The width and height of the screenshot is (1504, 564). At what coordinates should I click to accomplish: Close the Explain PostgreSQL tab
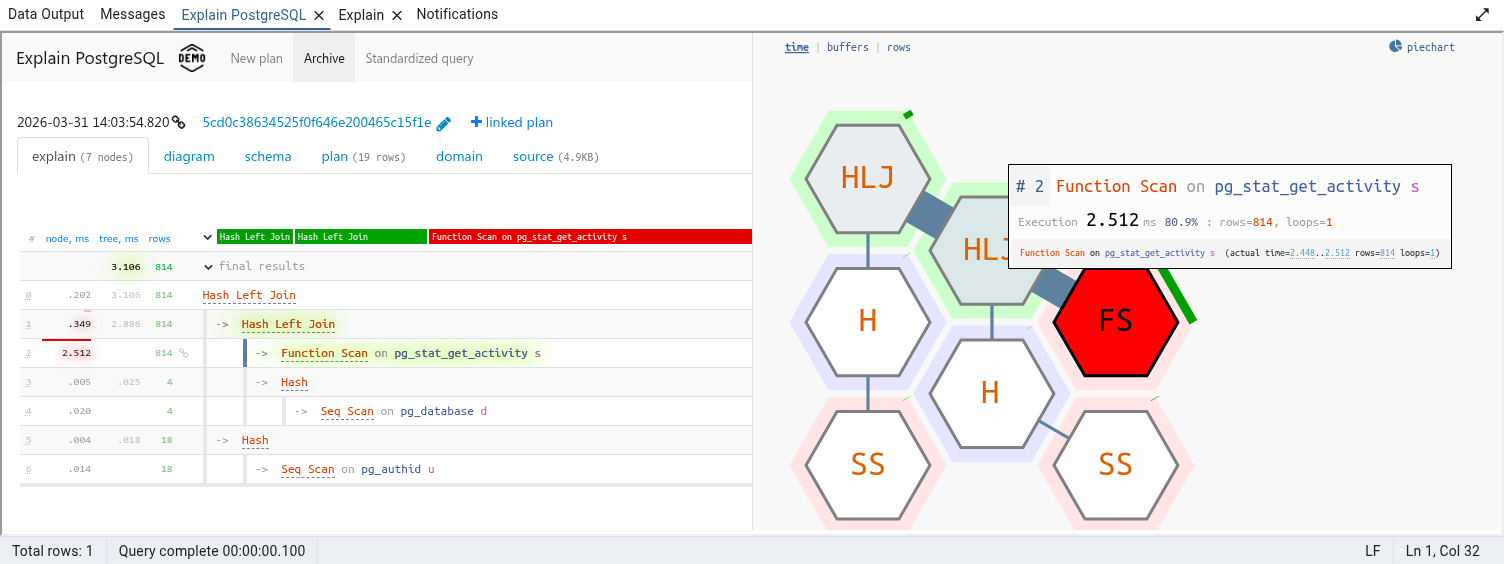pos(318,15)
